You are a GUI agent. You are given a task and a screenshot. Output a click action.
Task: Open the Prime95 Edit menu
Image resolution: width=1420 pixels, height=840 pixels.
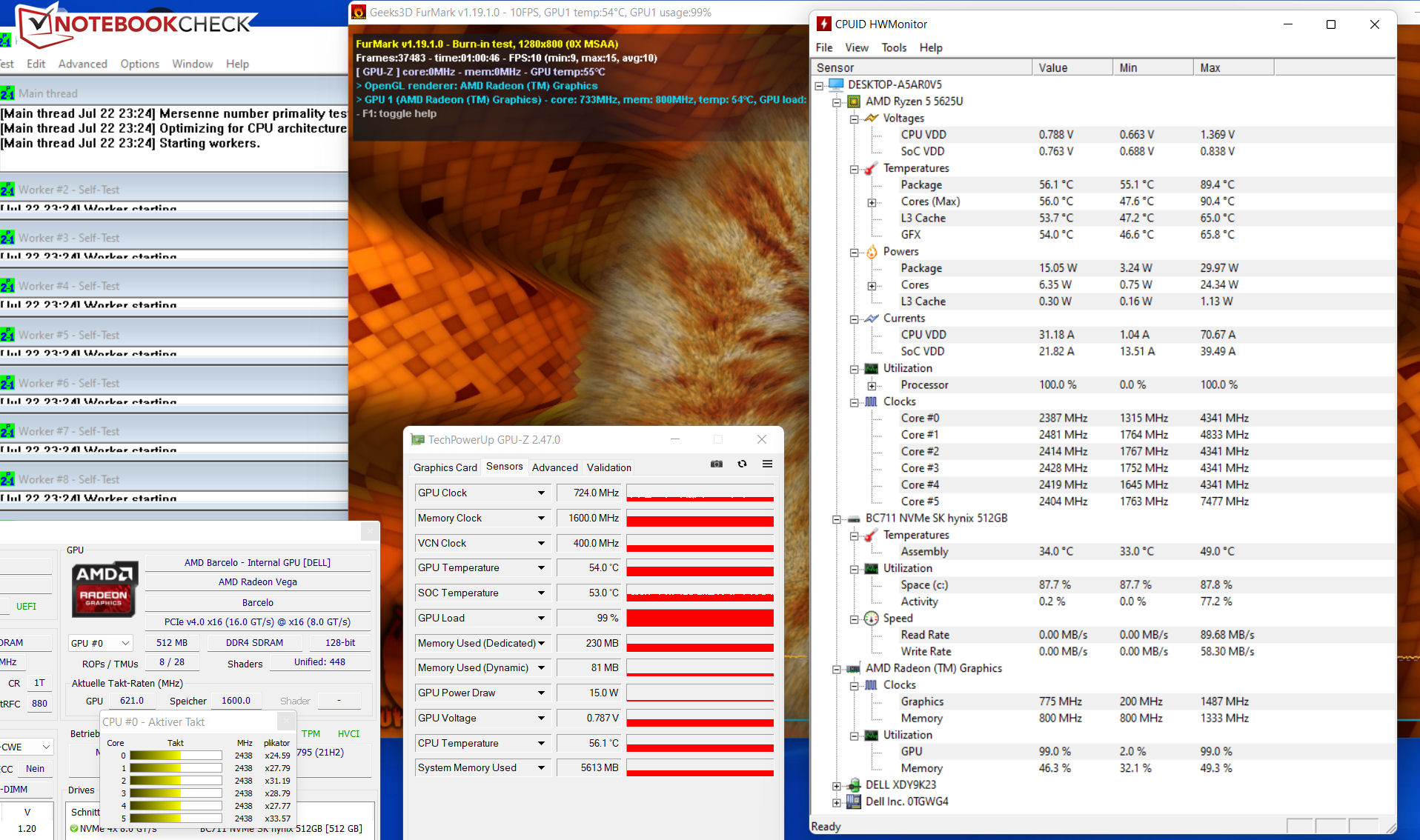(x=36, y=64)
